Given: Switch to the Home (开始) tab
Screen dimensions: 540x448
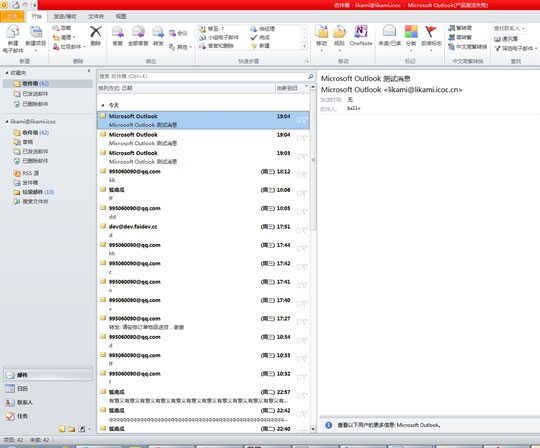Looking at the screenshot, I should tap(37, 16).
